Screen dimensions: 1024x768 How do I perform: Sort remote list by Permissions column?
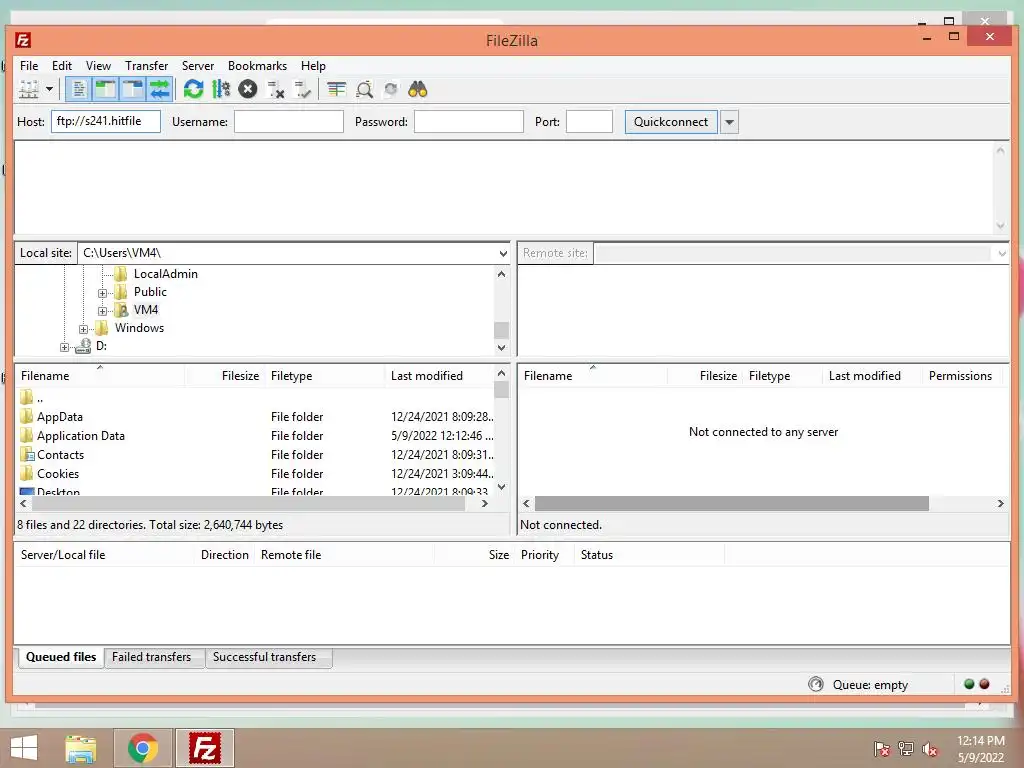(960, 376)
